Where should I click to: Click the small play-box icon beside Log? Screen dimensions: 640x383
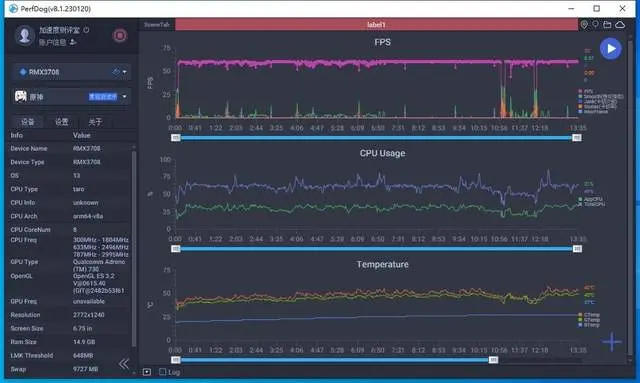click(147, 372)
